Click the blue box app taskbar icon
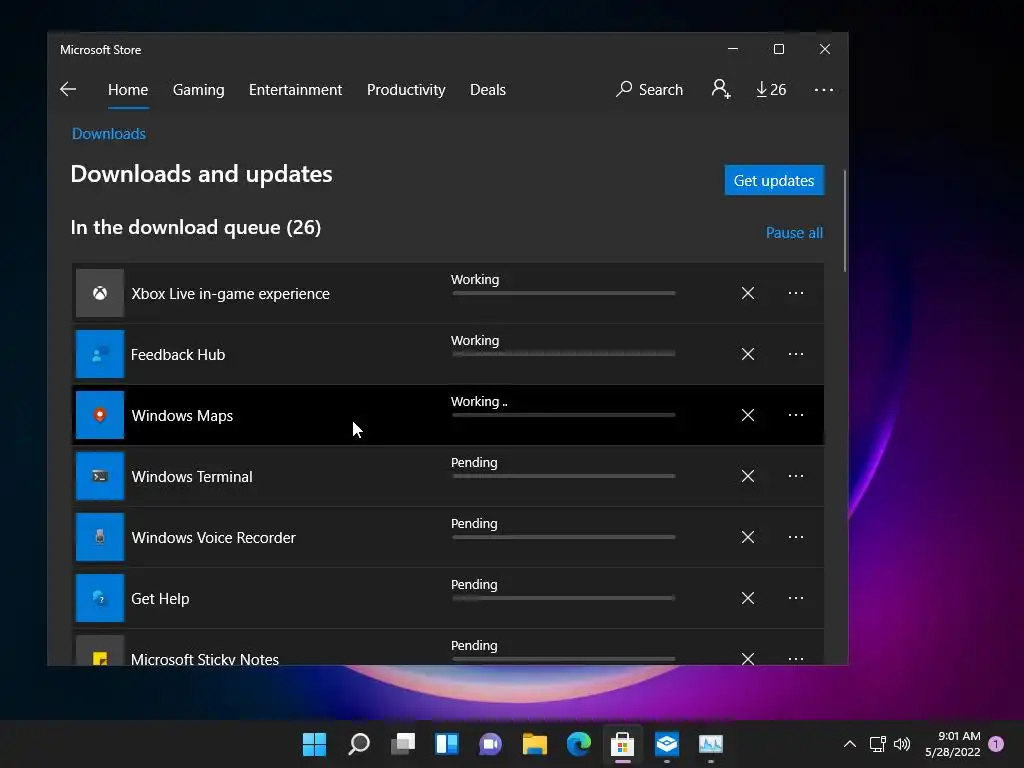Image resolution: width=1024 pixels, height=768 pixels. pos(667,744)
